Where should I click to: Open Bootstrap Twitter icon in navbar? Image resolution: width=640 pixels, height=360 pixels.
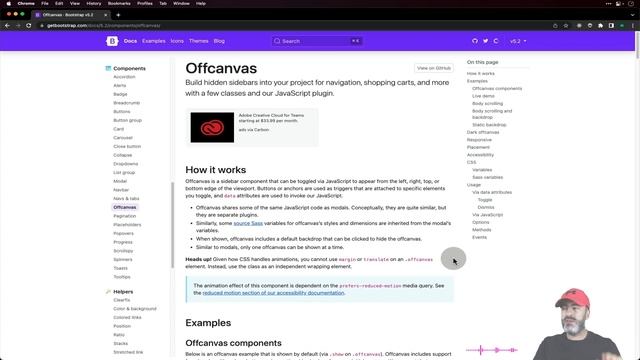(x=485, y=41)
